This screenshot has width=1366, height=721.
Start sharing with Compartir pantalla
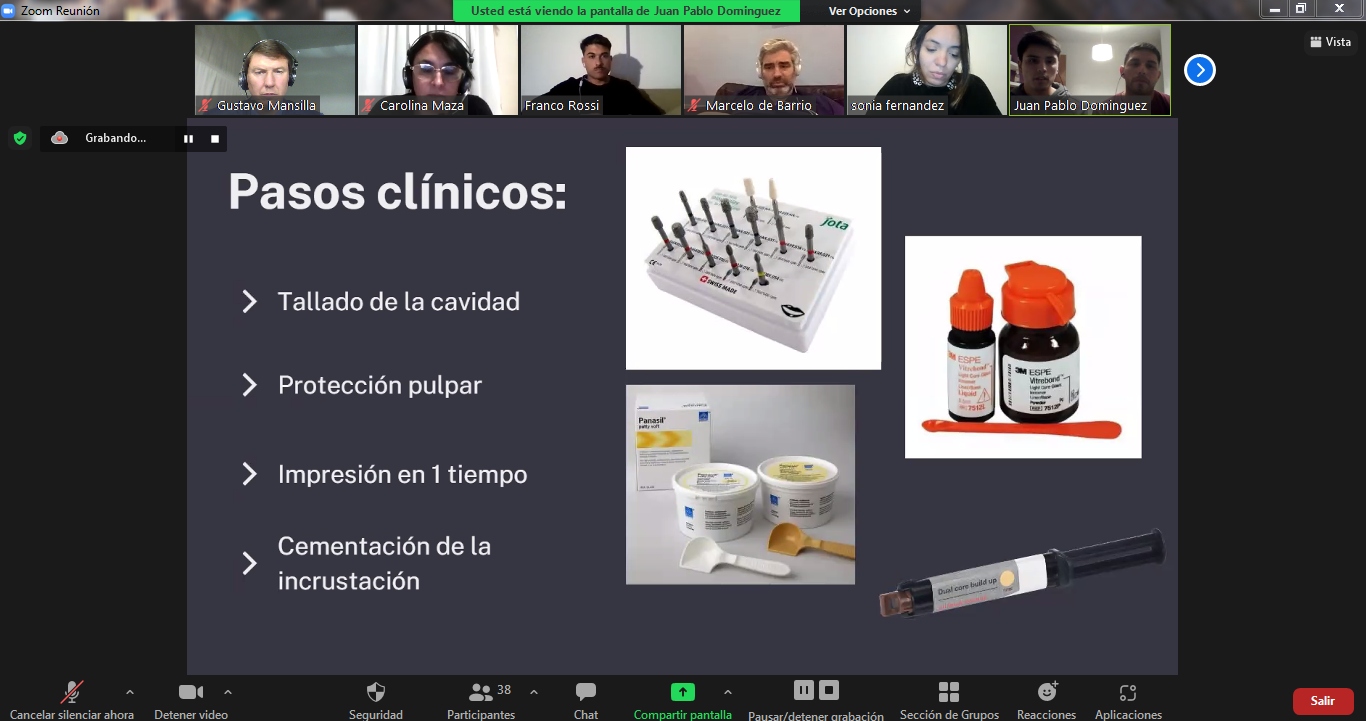click(684, 697)
